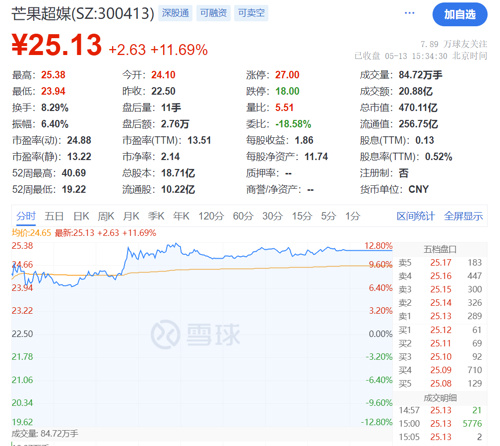
Task: Switch to the 120分 chart tab
Action: [x=211, y=216]
